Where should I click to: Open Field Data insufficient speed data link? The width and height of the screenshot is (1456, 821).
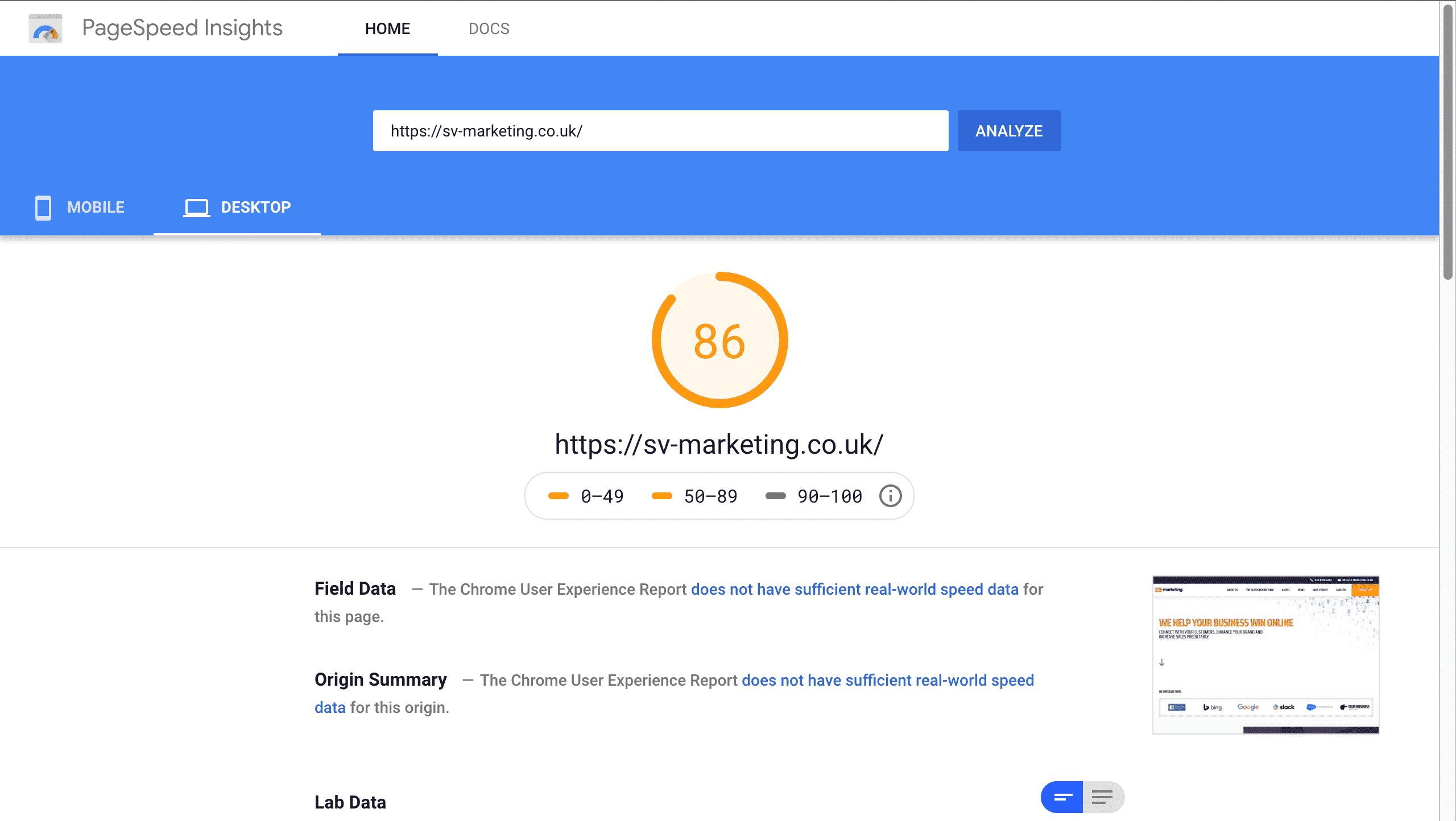point(854,589)
